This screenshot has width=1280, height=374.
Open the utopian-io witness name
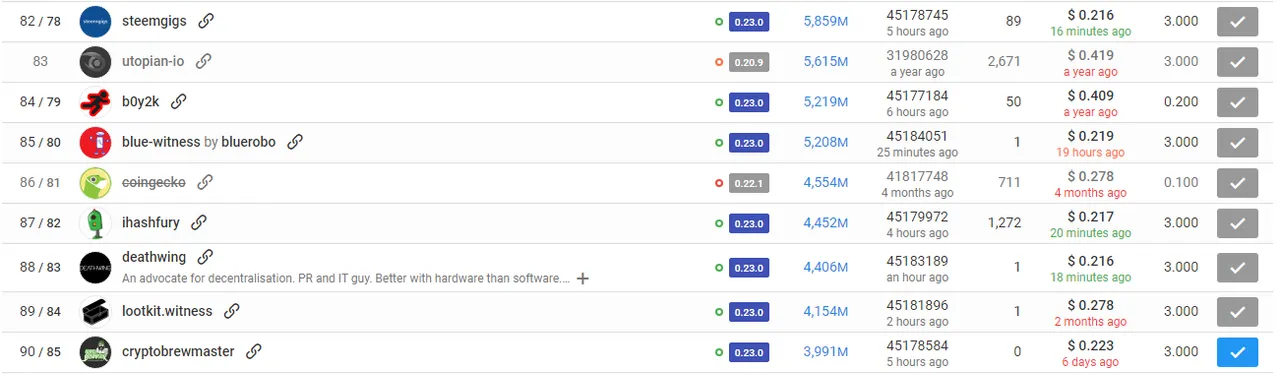pos(153,61)
